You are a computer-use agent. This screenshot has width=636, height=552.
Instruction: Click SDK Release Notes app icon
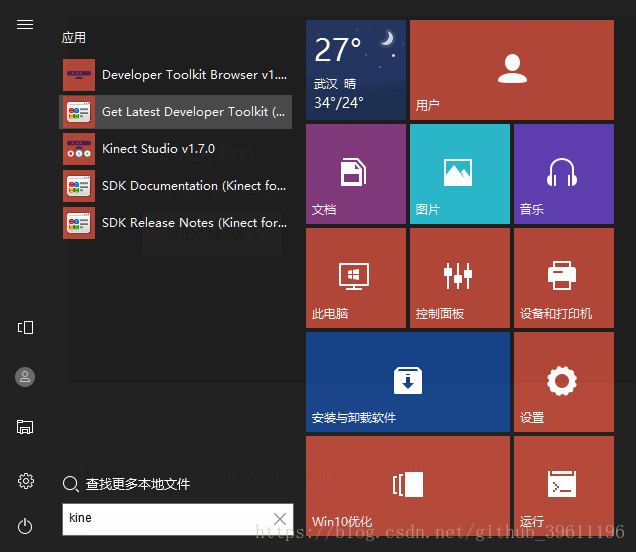point(79,223)
